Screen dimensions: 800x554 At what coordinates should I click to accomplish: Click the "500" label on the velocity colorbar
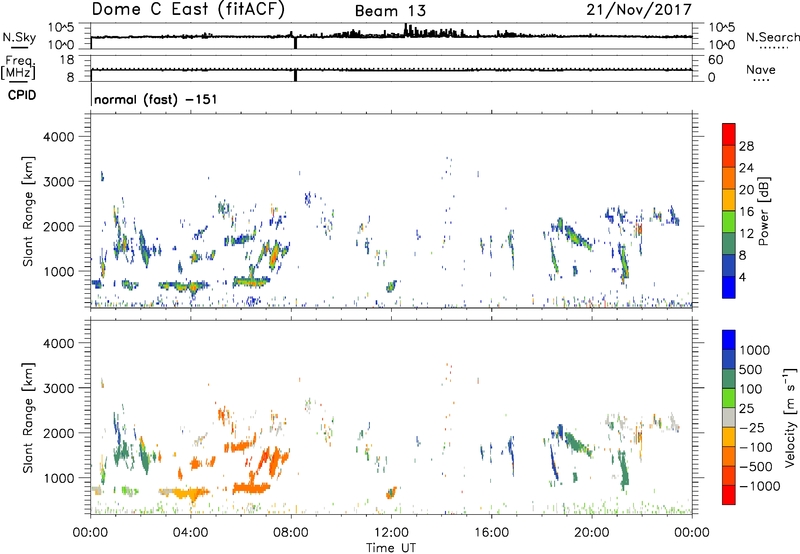(751, 369)
